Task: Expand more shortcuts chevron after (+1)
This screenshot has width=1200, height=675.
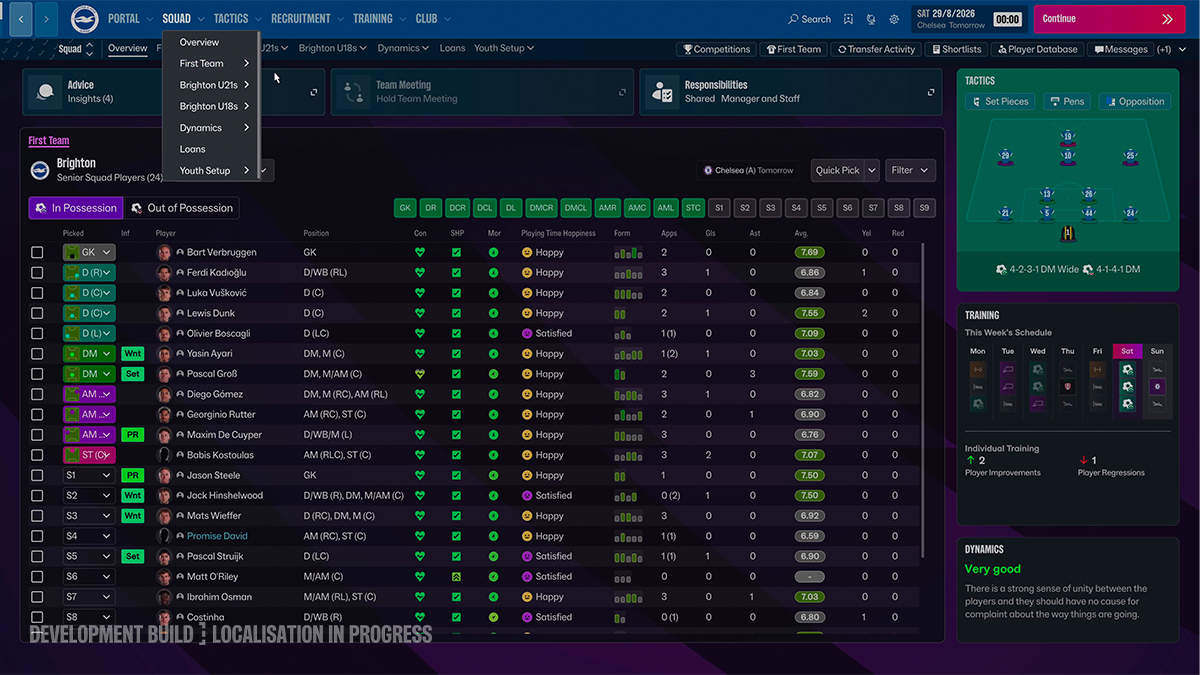Action: (1182, 49)
